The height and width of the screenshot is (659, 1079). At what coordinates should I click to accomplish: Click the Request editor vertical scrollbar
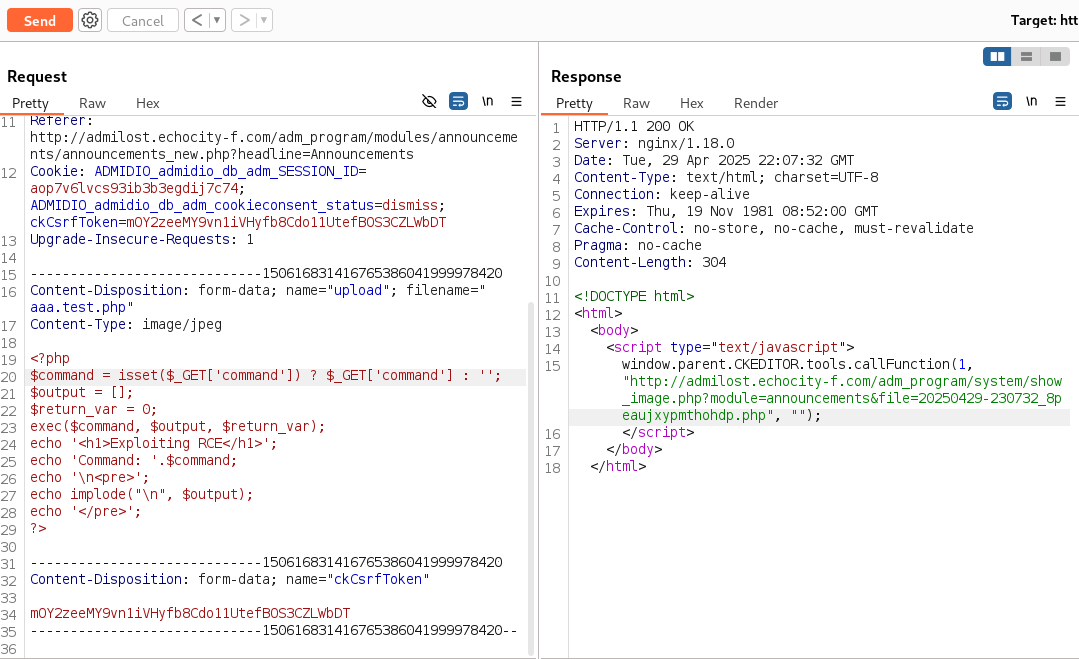pos(531,478)
